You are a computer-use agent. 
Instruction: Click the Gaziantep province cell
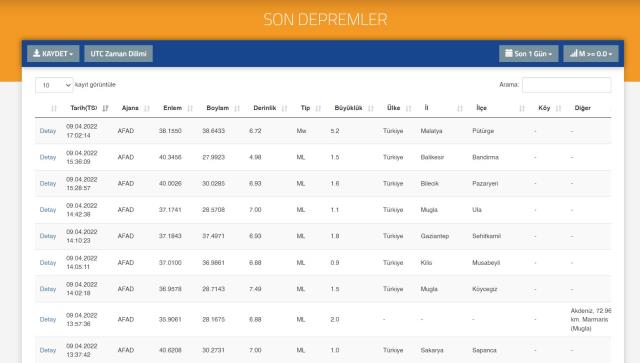click(435, 236)
